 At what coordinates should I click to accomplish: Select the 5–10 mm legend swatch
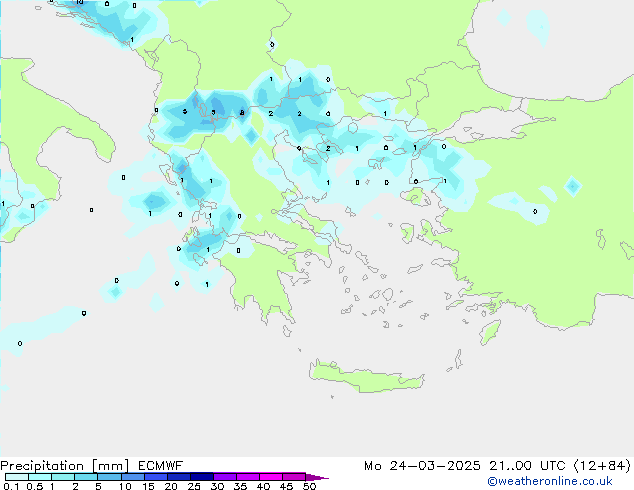[109, 477]
